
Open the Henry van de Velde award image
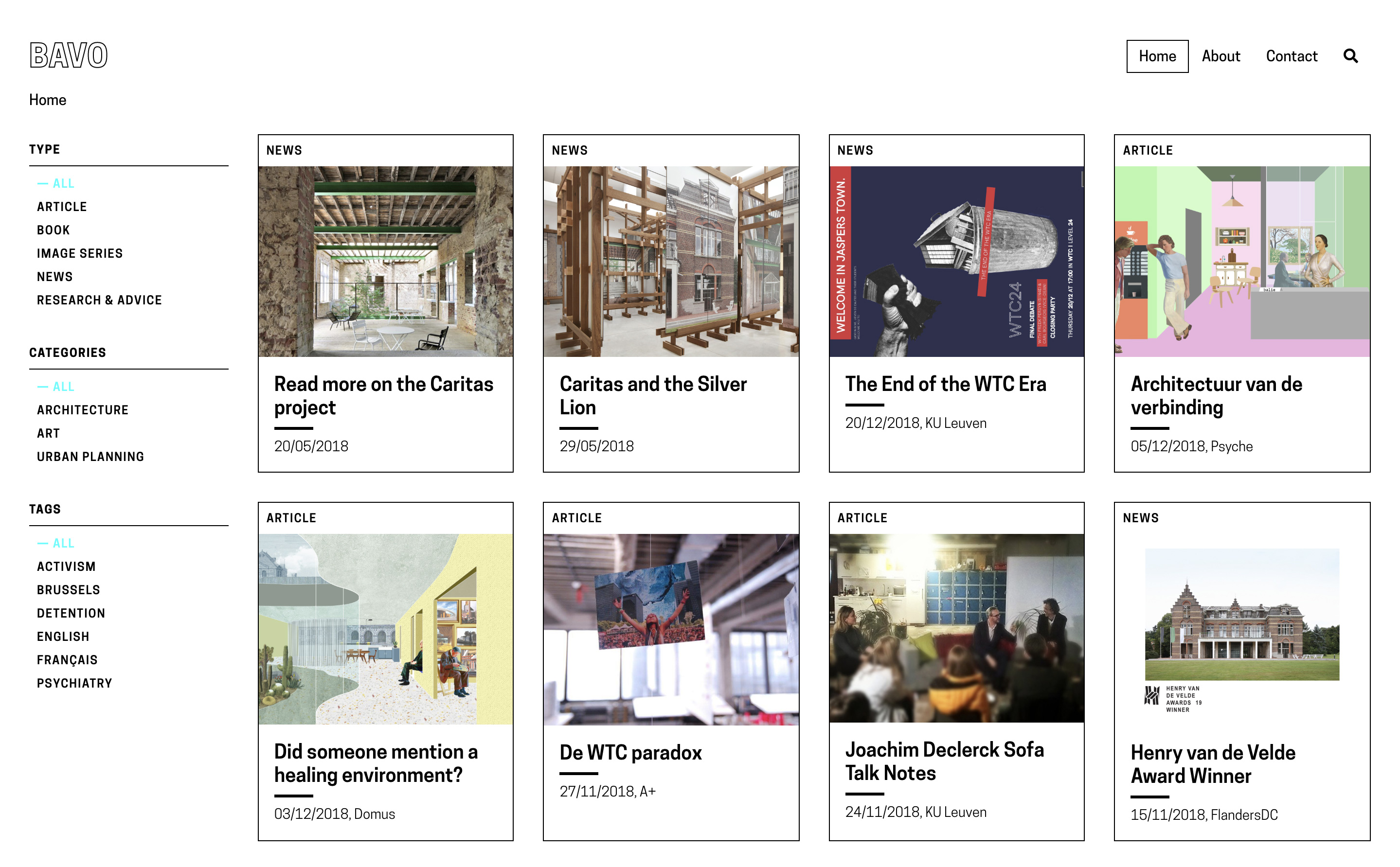point(1242,629)
